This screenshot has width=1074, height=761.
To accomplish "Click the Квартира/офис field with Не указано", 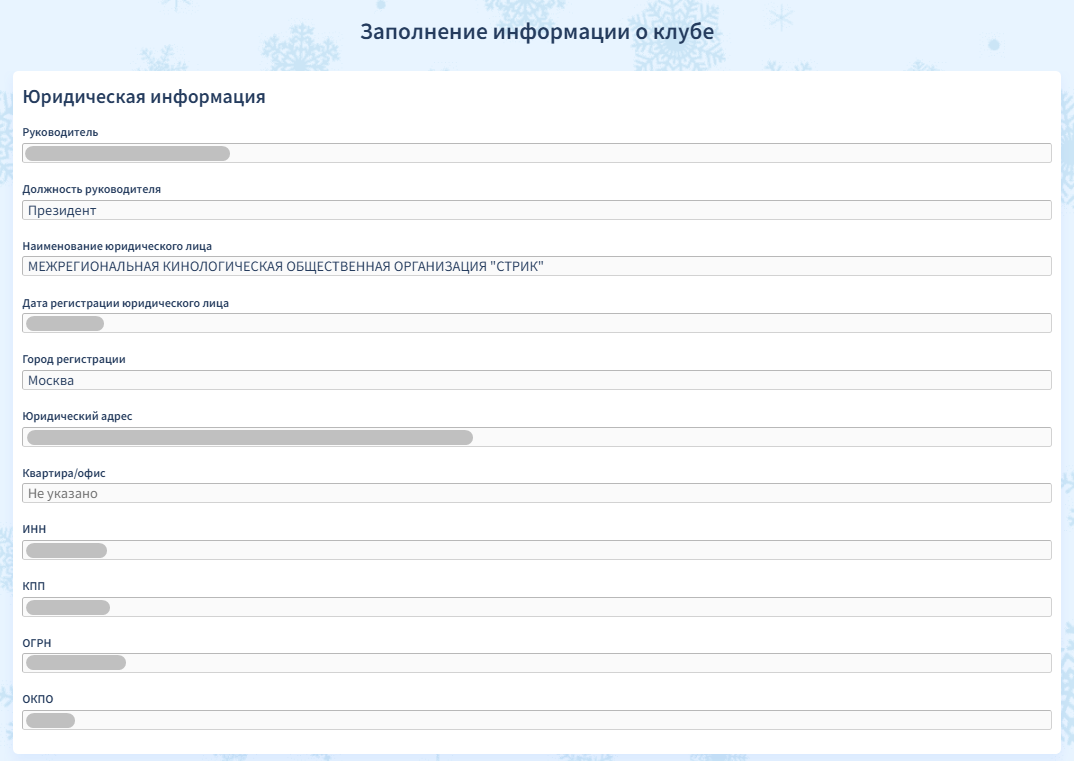I will (536, 493).
